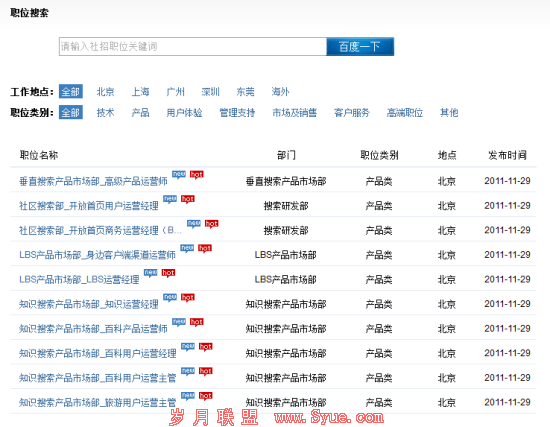550x427 pixels.
Task: Click the new badge on 开放首页商务运营经理 row
Action: coord(194,223)
